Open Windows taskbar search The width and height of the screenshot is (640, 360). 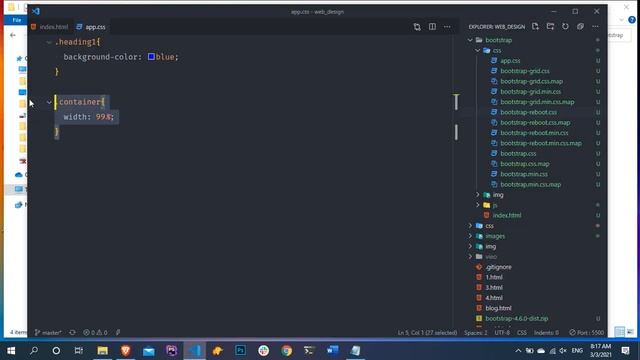(x=34, y=351)
